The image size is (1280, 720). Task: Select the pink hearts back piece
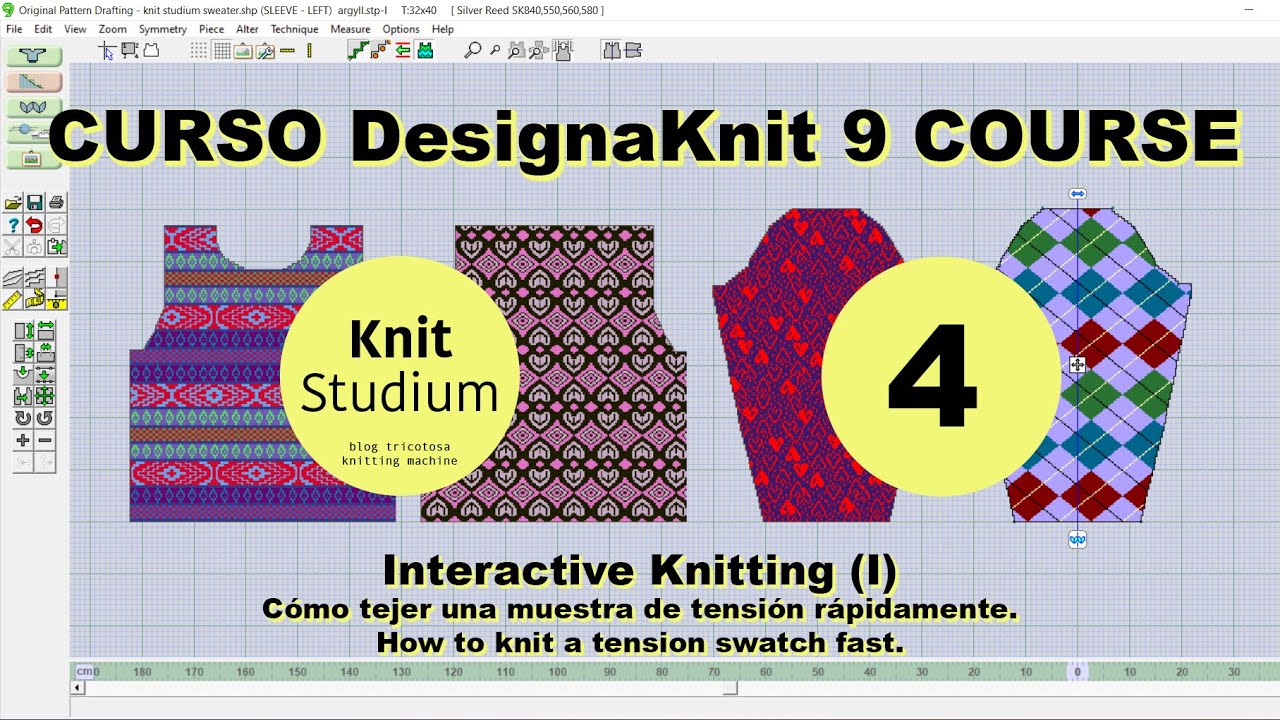tap(554, 373)
